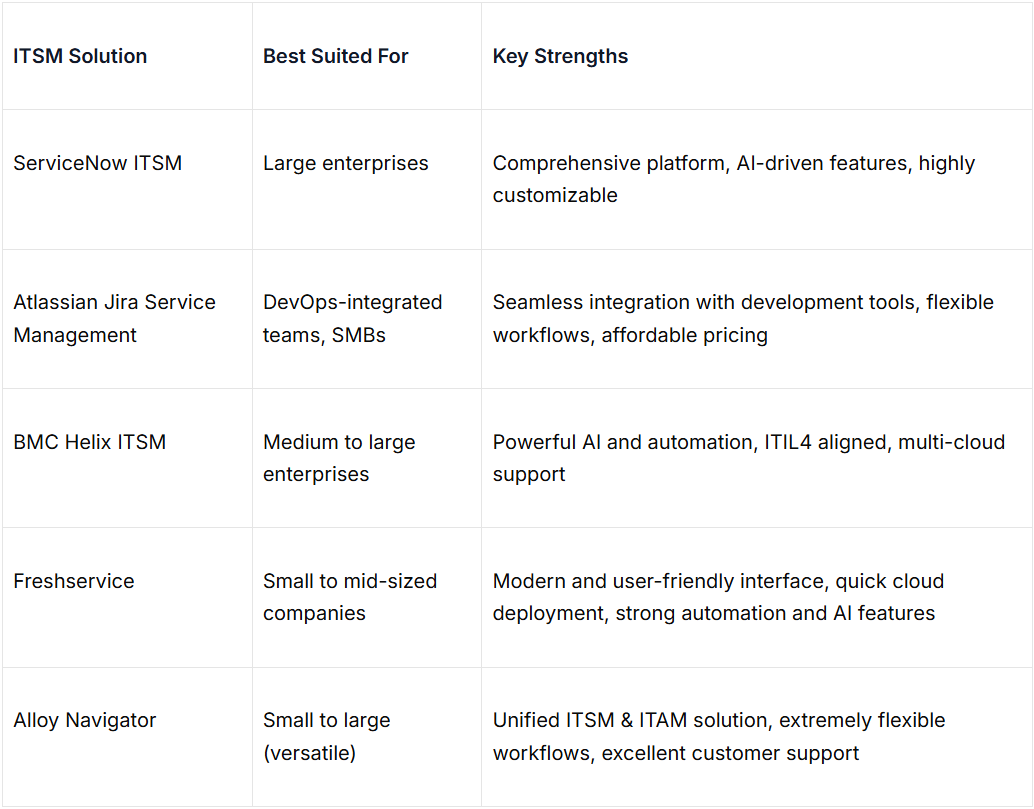Select the "Small to mid-sized companies" cell
Screen dimensions: 1034x809
point(349,597)
